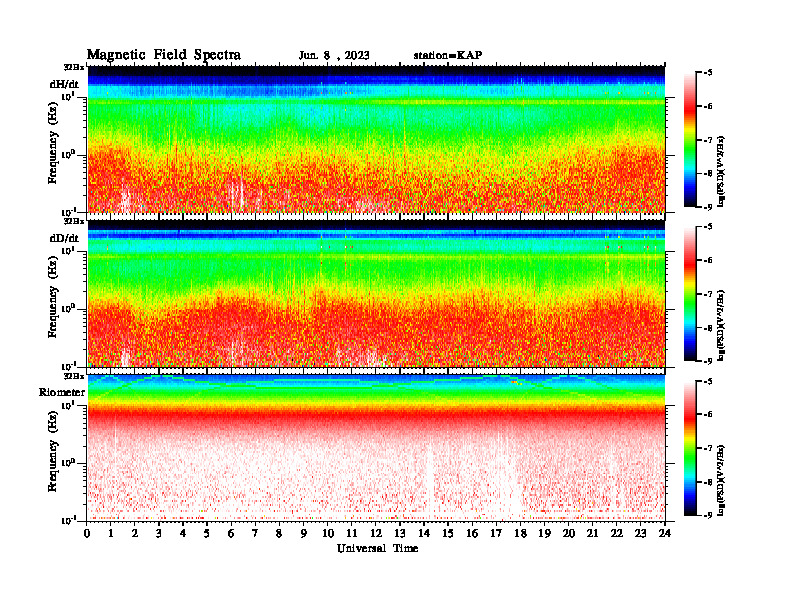
Task: Click hour 24 on the time axis
Action: click(x=665, y=534)
